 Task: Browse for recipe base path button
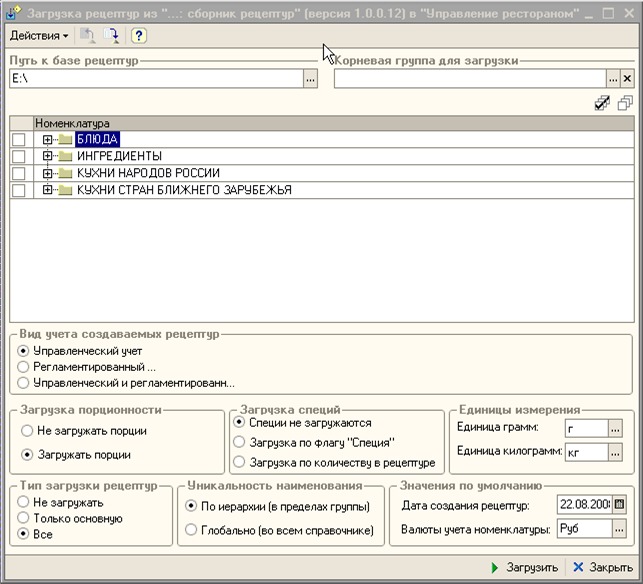coord(310,78)
